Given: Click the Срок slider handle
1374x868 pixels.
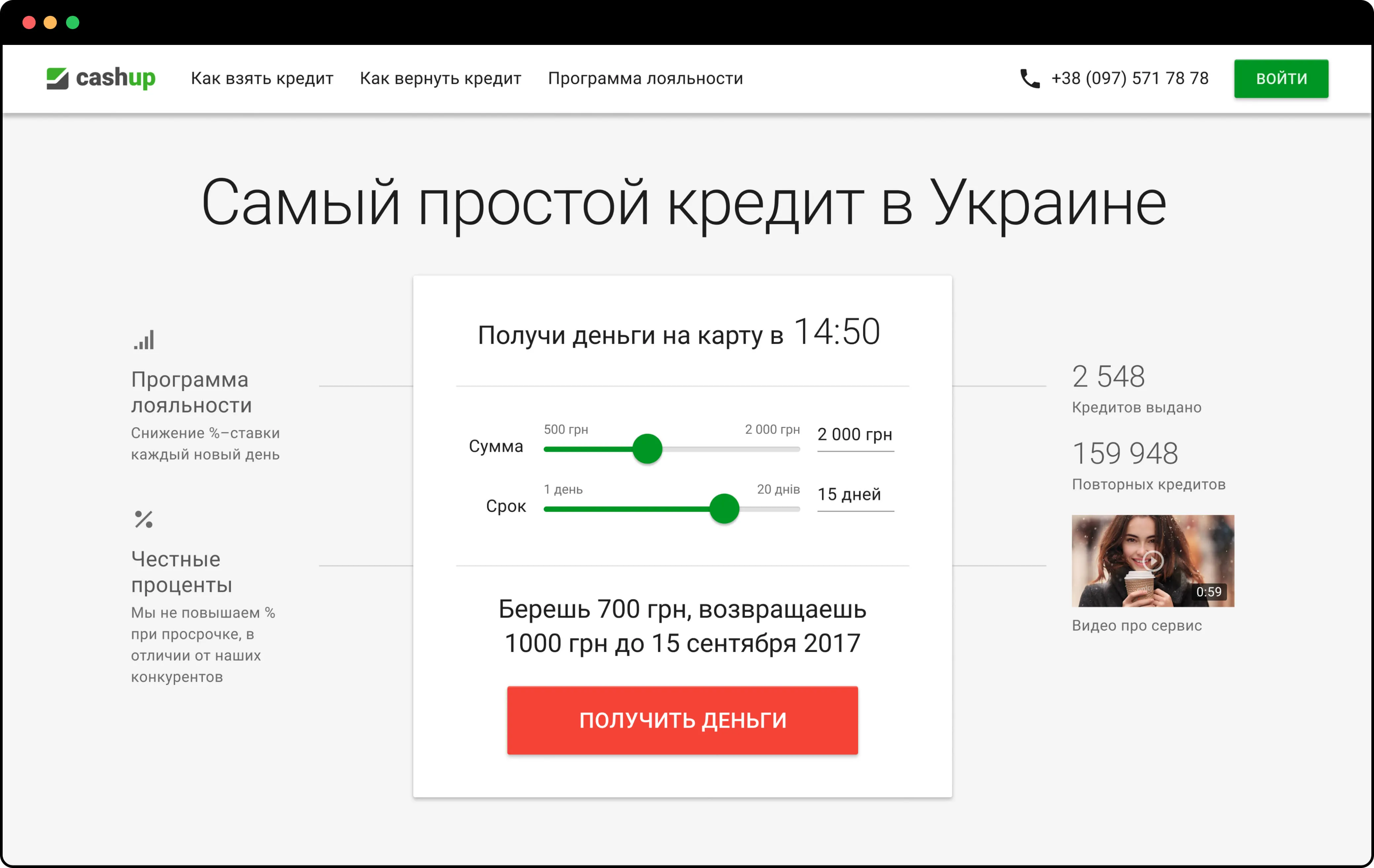Looking at the screenshot, I should (x=724, y=508).
